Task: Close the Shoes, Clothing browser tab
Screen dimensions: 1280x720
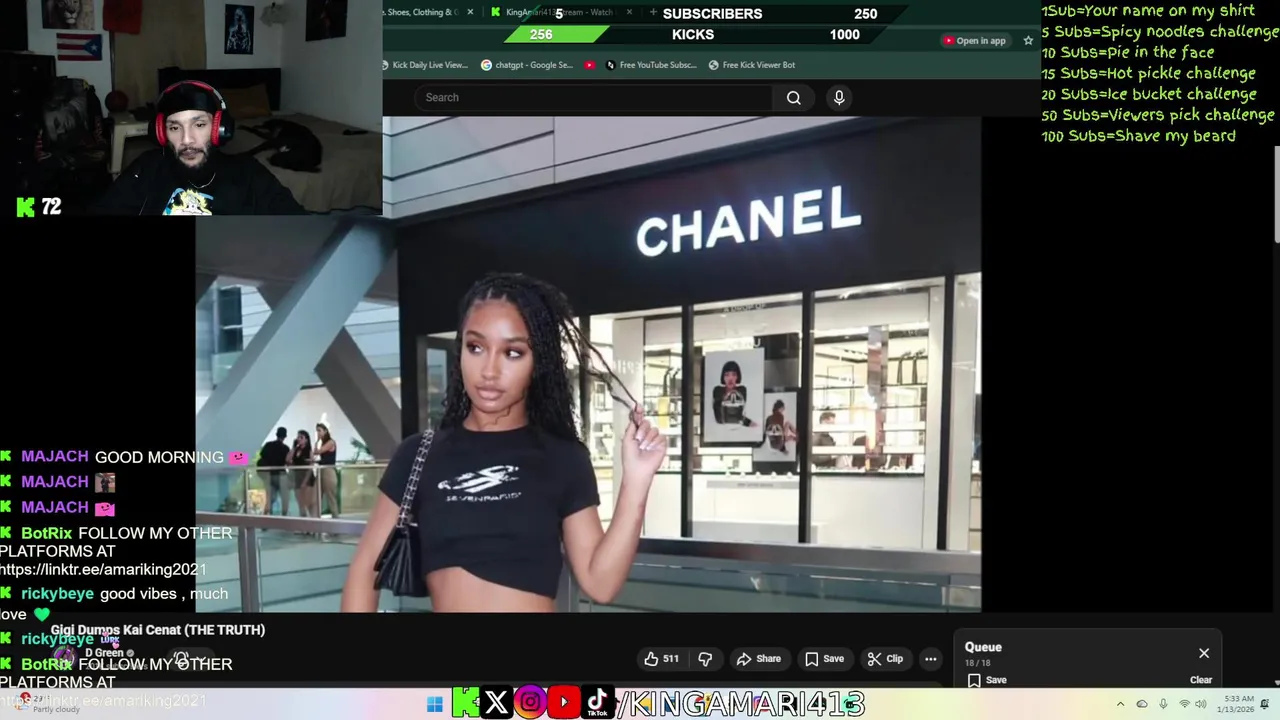Action: click(469, 12)
